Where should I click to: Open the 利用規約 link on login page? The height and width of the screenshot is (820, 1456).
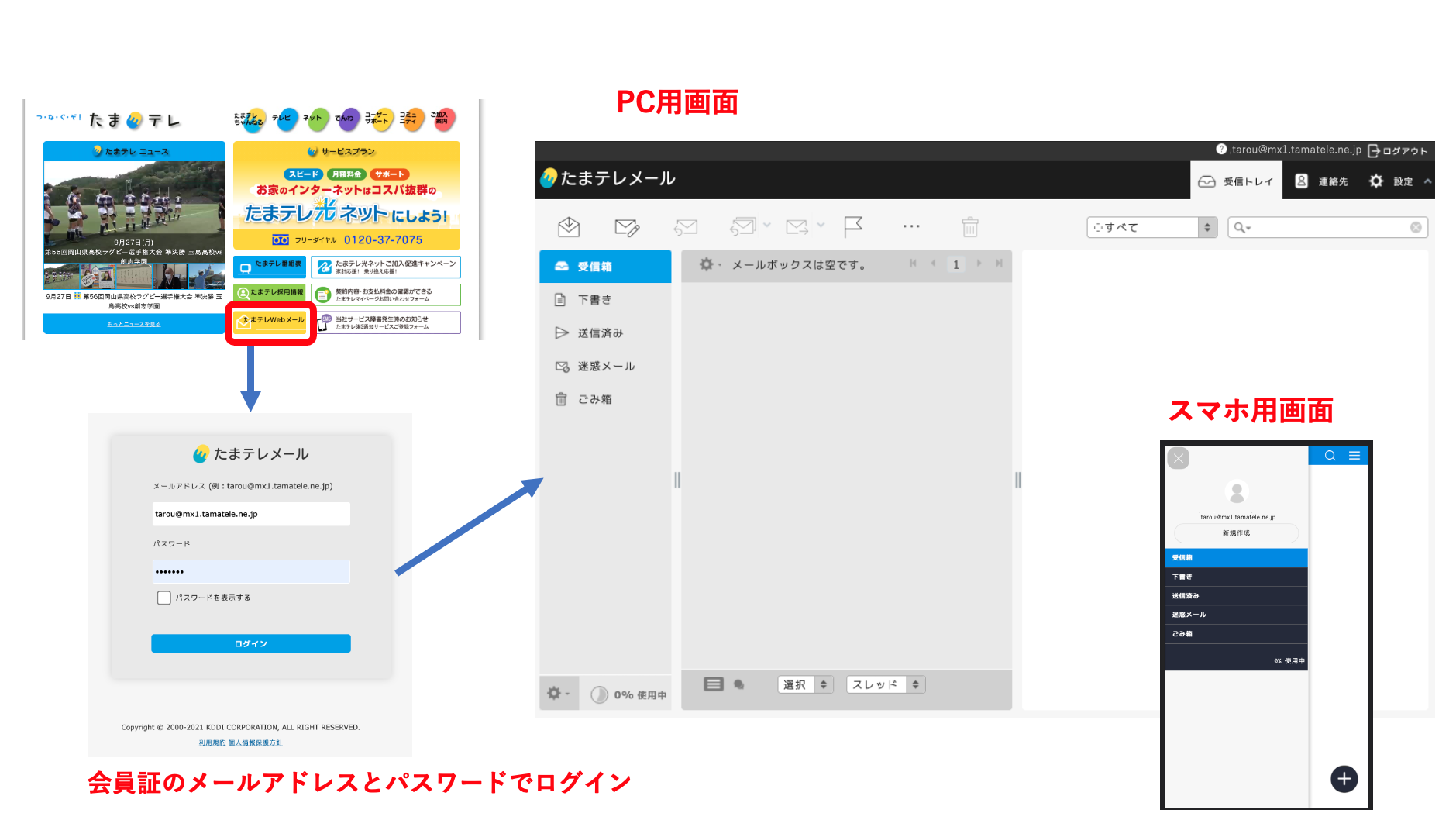pyautogui.click(x=212, y=742)
